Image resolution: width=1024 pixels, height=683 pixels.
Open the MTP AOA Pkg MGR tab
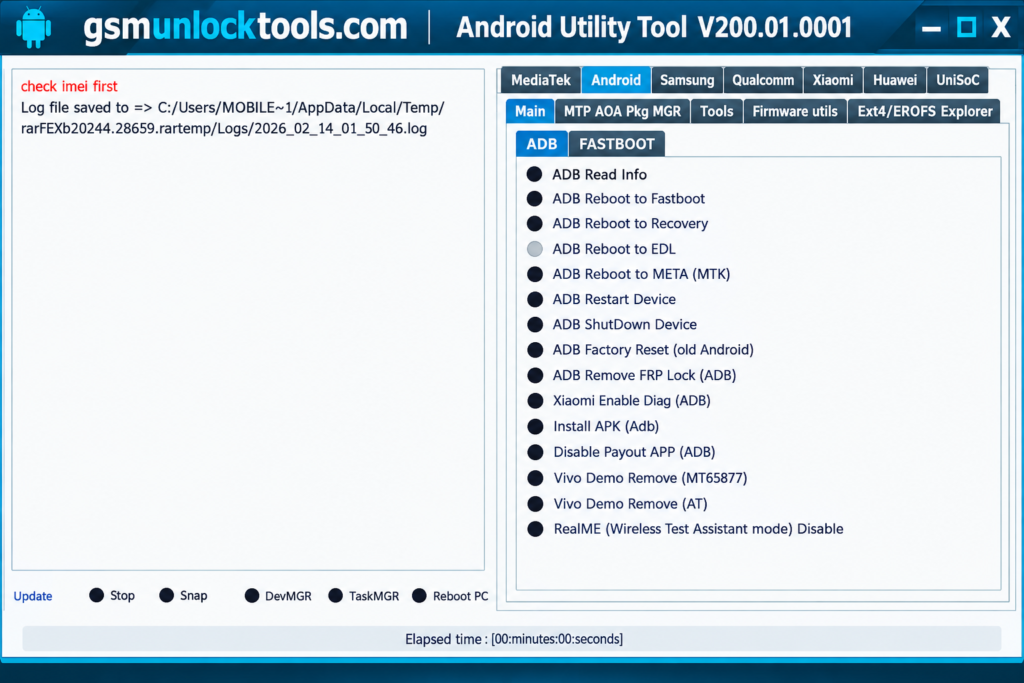(622, 112)
